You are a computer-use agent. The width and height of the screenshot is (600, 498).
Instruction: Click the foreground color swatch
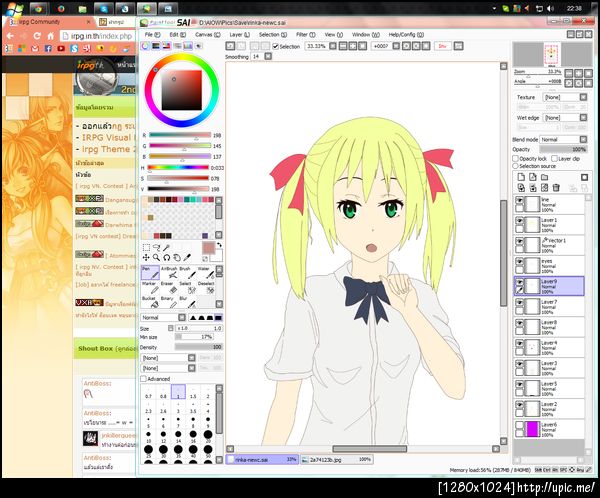[208, 248]
